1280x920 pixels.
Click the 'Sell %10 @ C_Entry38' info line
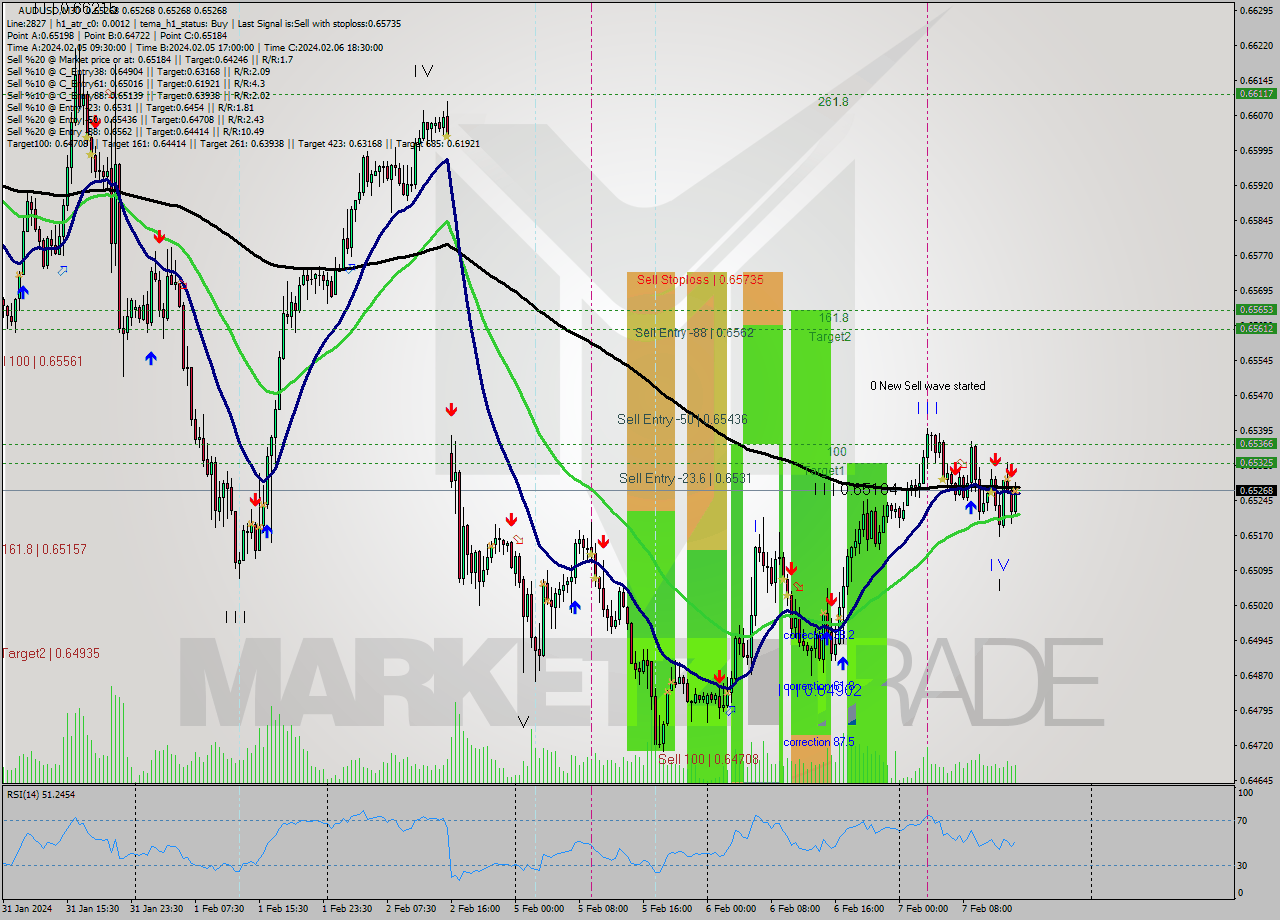138,71
